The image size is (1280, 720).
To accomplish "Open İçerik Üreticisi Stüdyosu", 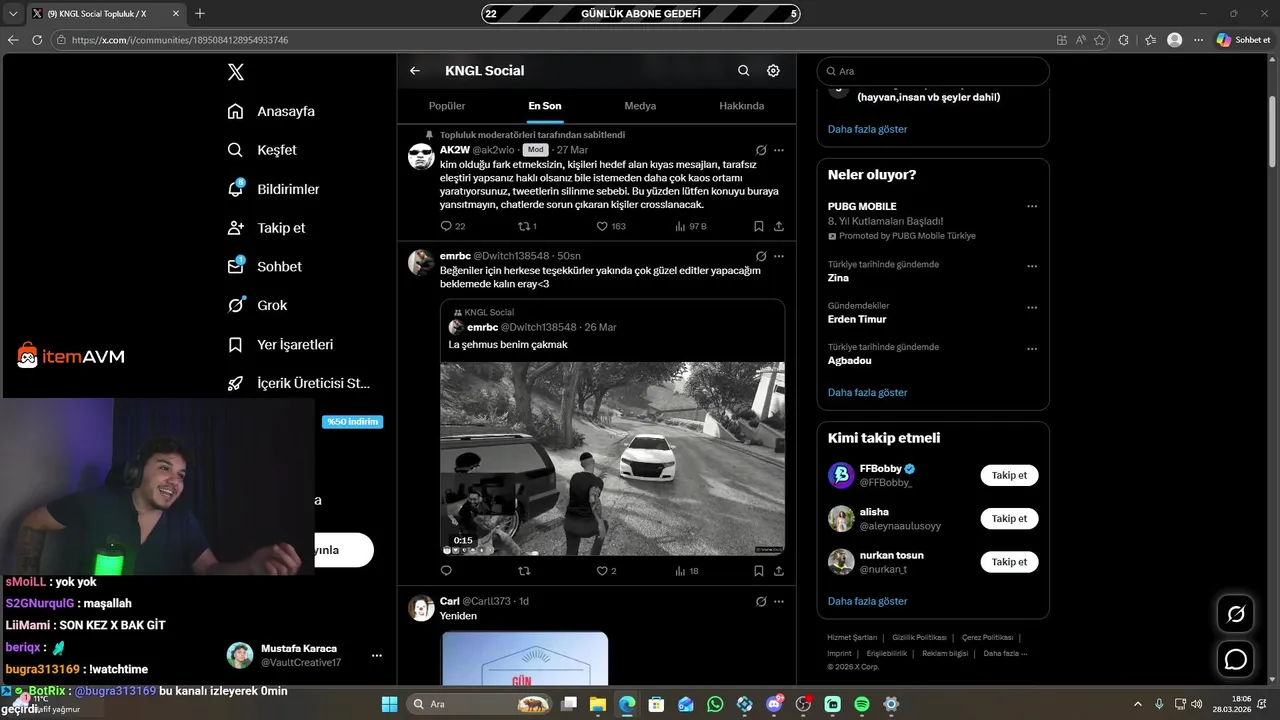I will [299, 384].
